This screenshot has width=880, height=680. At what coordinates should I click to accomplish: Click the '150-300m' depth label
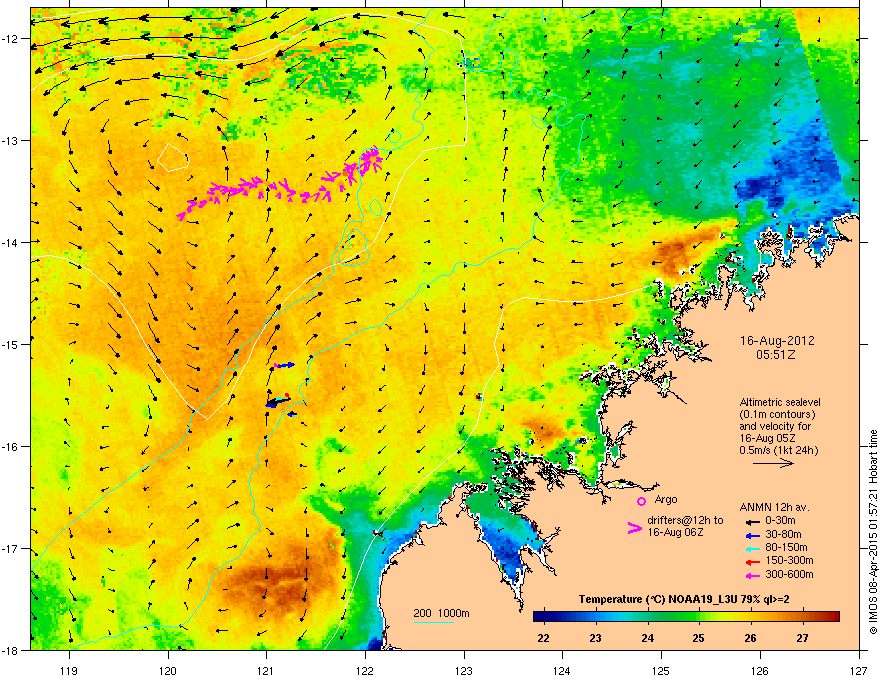coord(789,560)
